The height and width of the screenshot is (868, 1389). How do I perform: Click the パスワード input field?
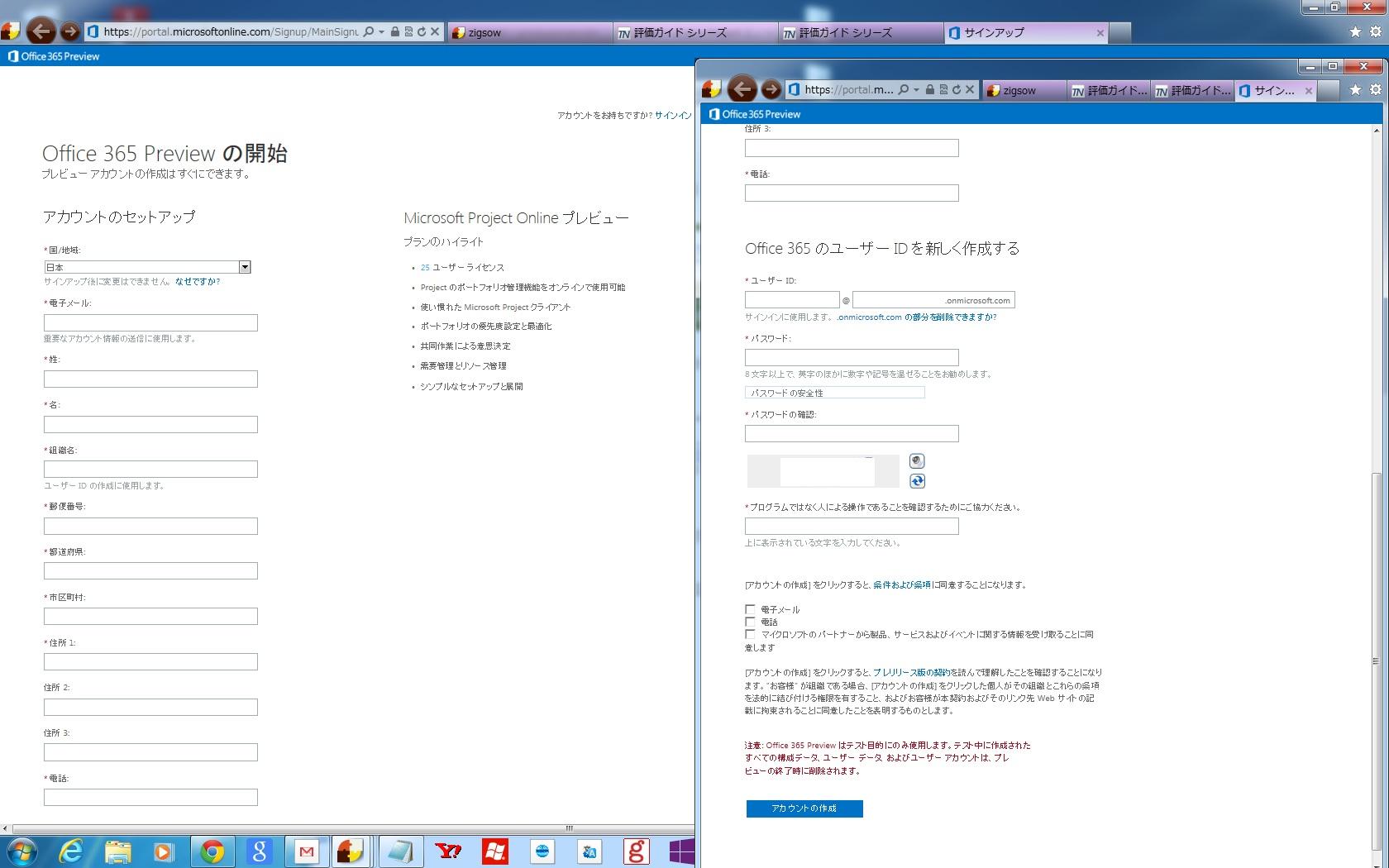point(852,357)
